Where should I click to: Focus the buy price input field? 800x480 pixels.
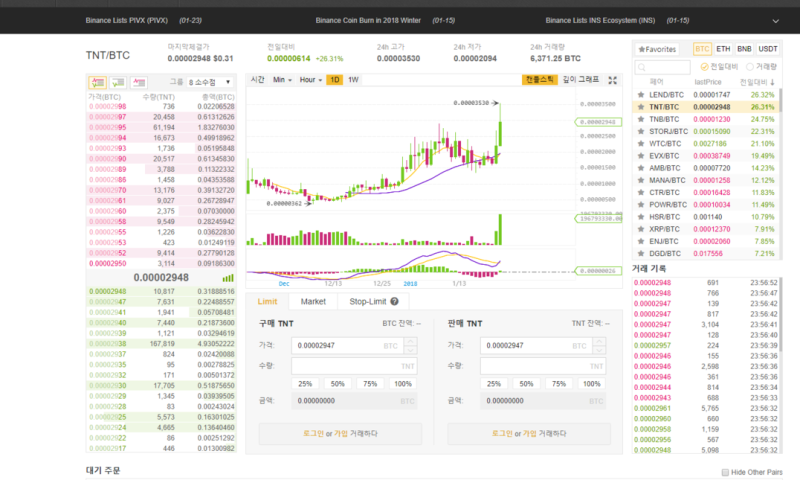pyautogui.click(x=348, y=346)
